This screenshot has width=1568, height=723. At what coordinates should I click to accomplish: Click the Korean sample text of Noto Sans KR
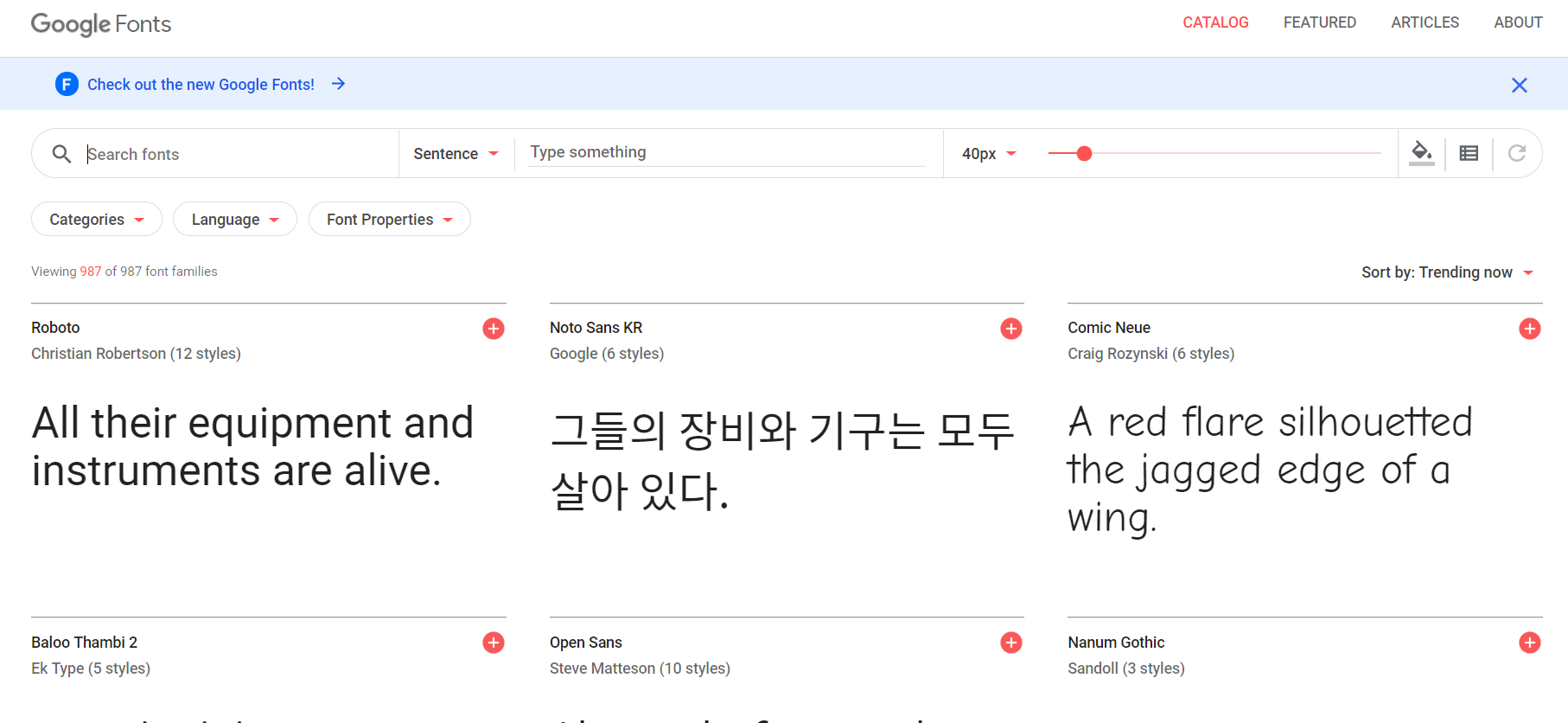click(x=782, y=460)
